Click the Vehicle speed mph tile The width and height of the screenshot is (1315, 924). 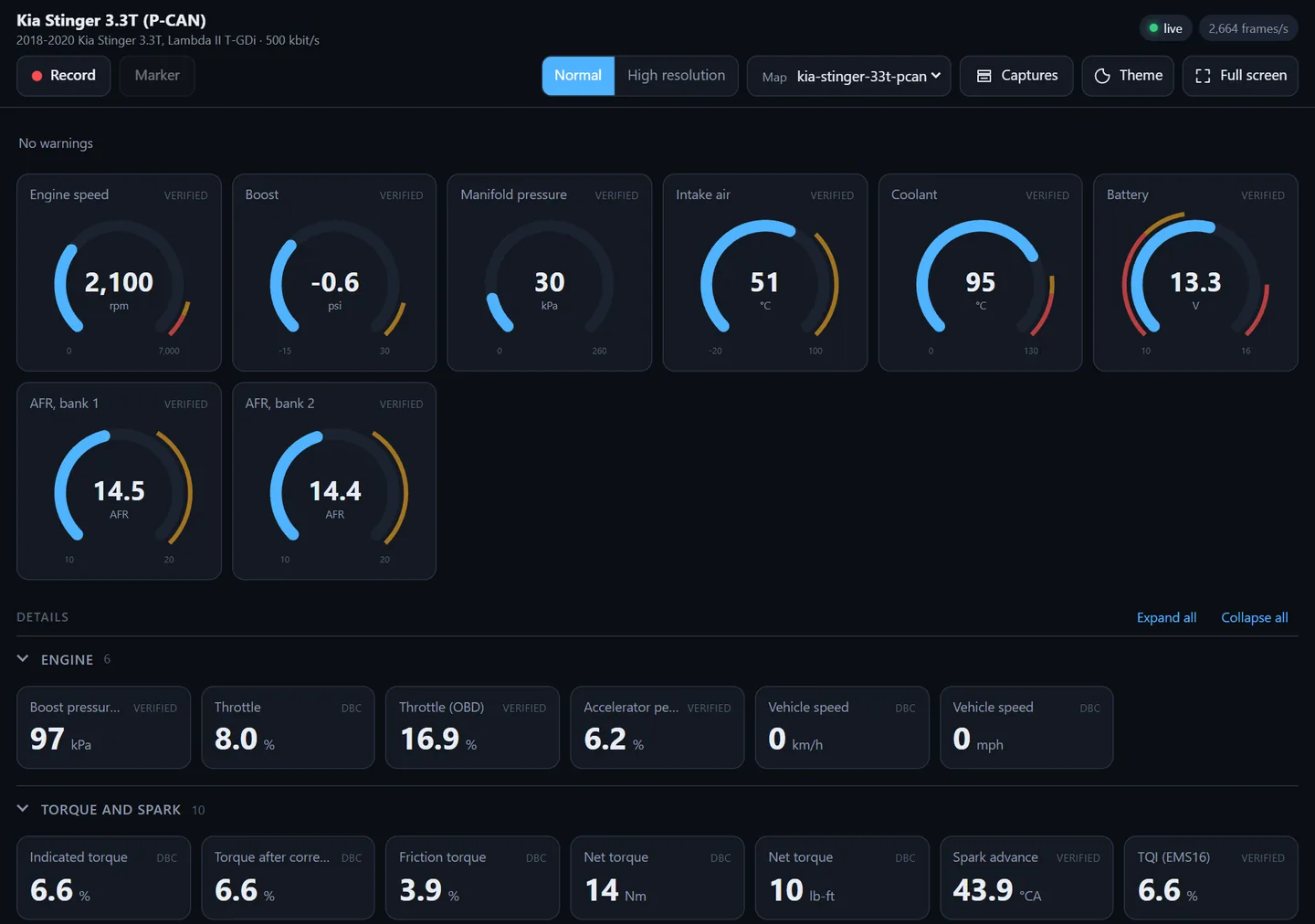point(1026,728)
